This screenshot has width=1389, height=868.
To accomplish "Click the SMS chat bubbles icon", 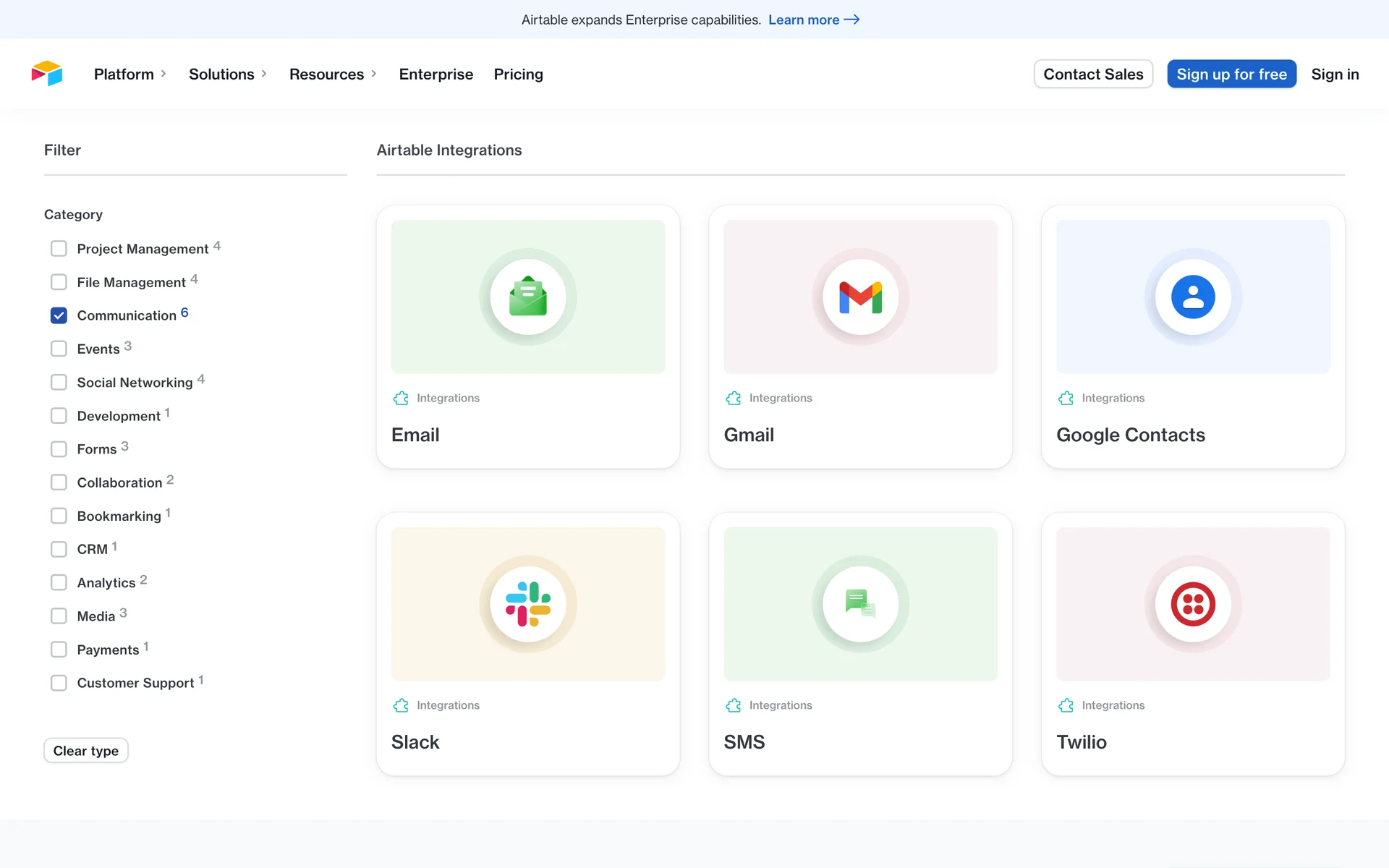I will click(860, 604).
